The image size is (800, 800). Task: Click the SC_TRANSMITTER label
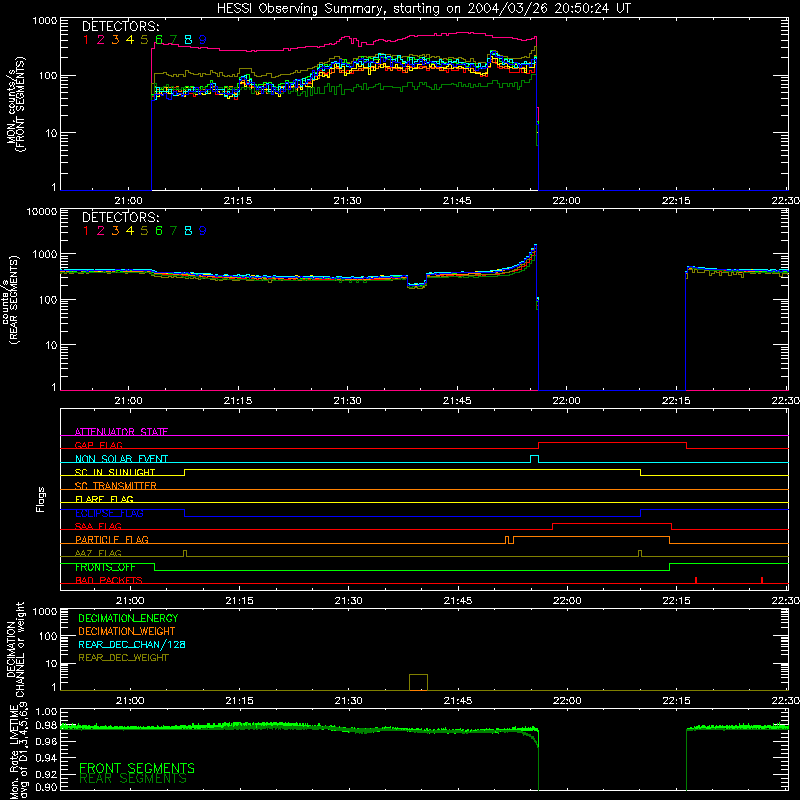(x=116, y=486)
